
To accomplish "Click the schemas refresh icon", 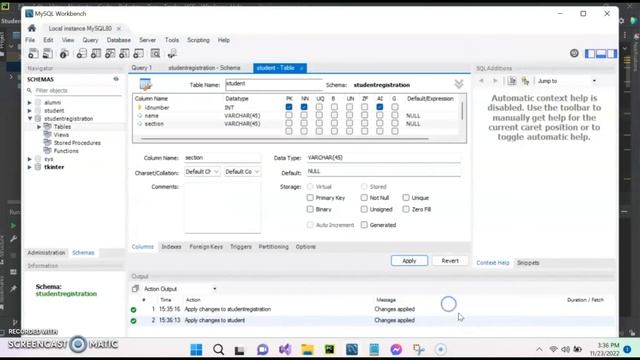I will point(116,79).
